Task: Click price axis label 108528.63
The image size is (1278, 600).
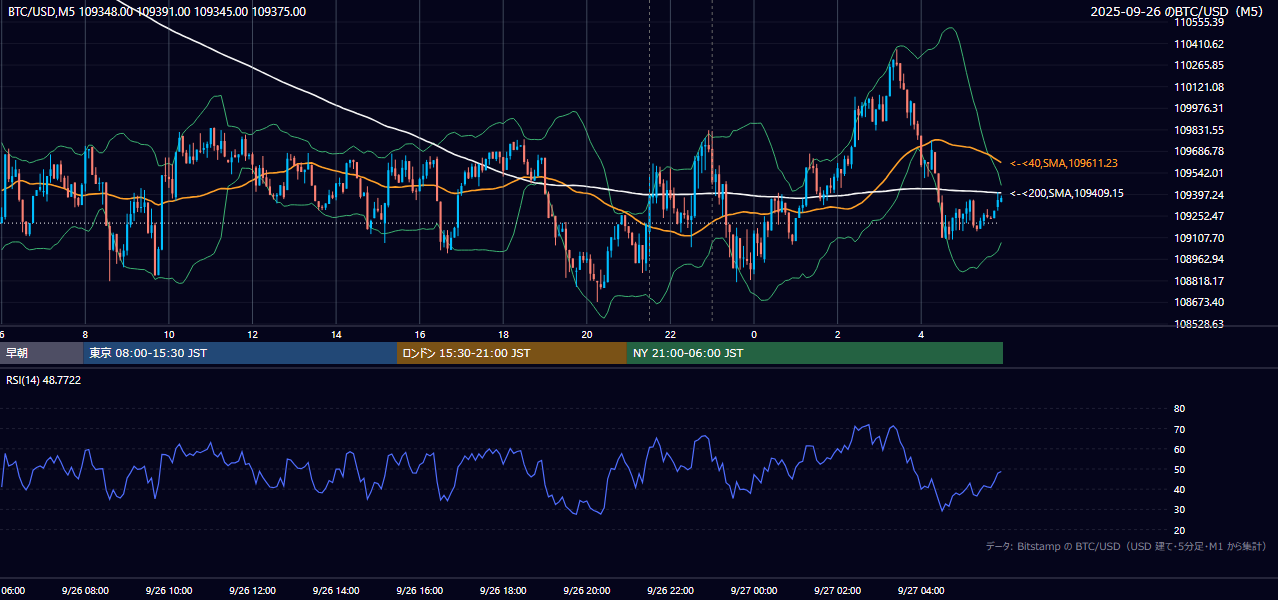Action: (1199, 324)
